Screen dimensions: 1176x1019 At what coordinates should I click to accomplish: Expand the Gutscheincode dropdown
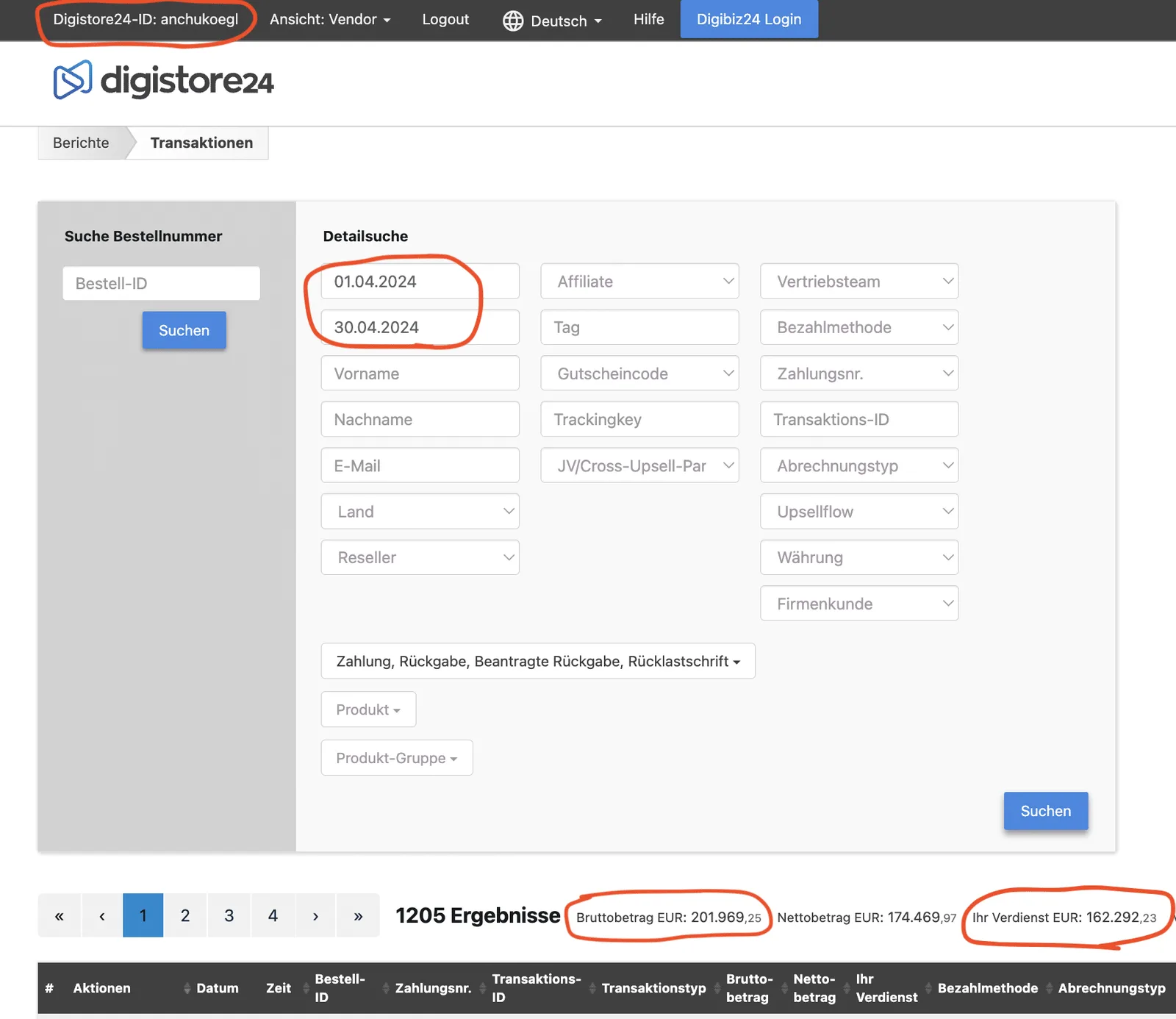pos(639,373)
